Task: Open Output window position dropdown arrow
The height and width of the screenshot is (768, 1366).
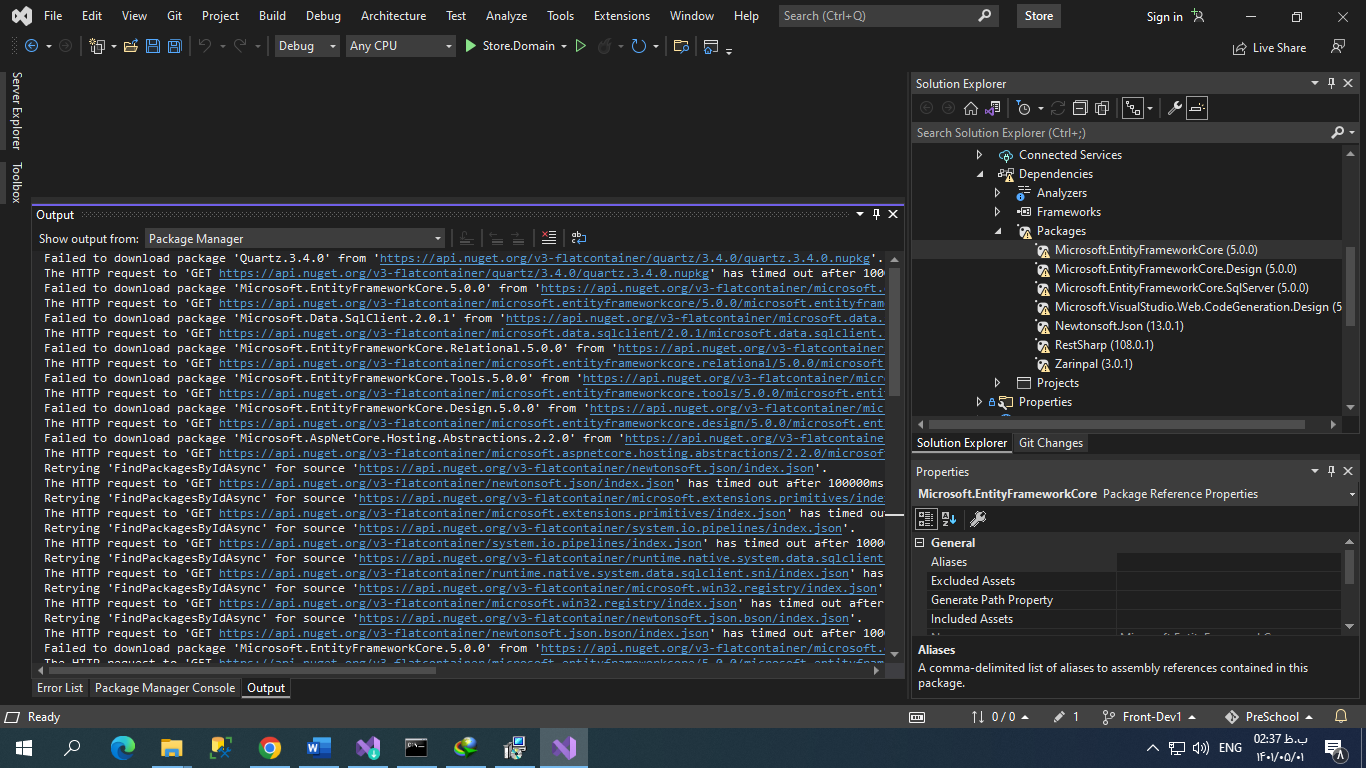Action: pos(860,214)
